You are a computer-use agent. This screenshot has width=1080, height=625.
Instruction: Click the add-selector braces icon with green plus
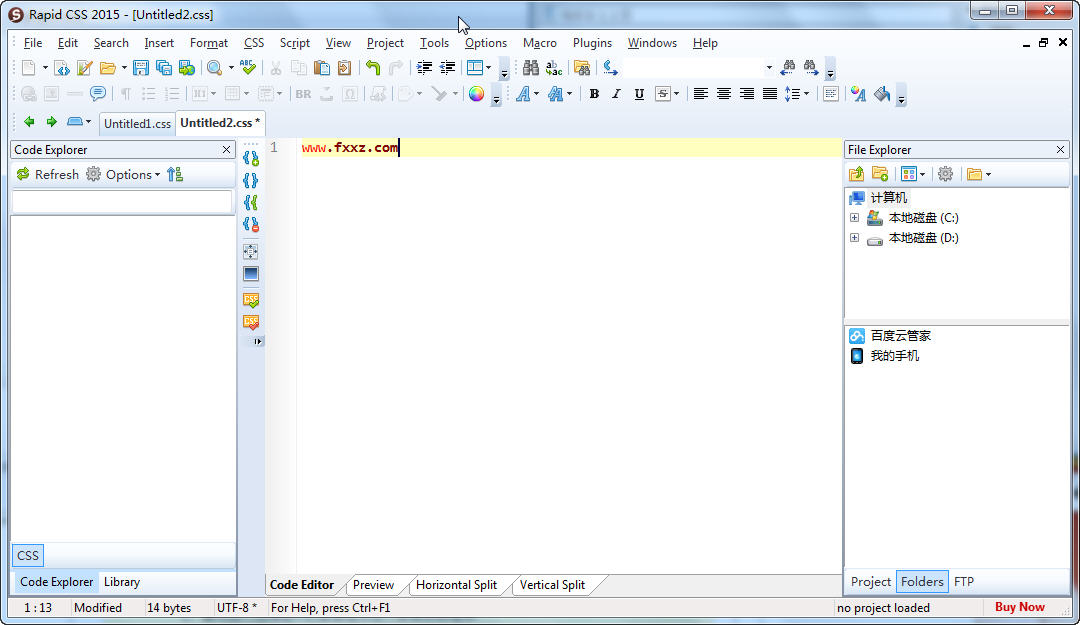(251, 158)
